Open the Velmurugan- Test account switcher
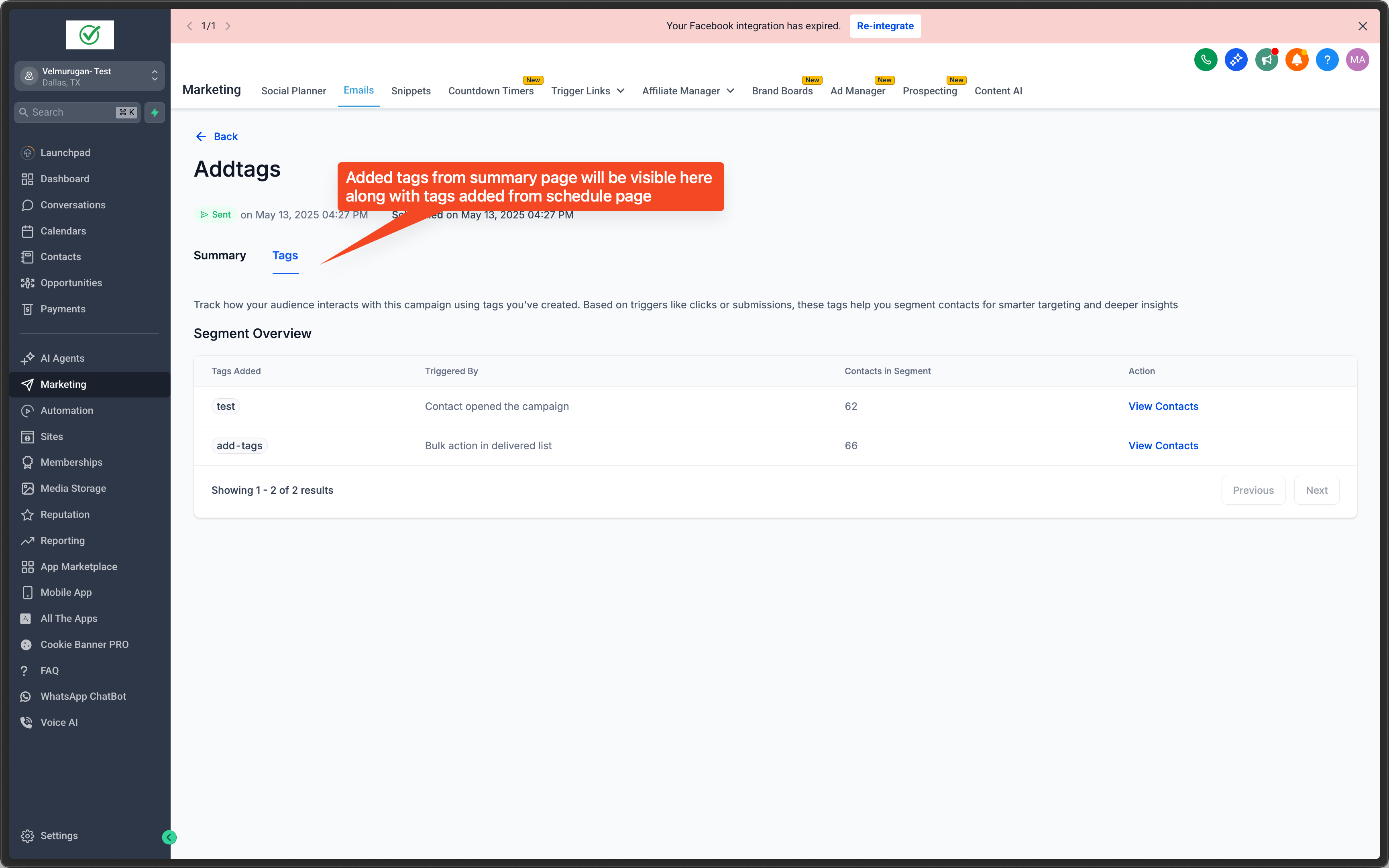Viewport: 1389px width, 868px height. tap(89, 76)
